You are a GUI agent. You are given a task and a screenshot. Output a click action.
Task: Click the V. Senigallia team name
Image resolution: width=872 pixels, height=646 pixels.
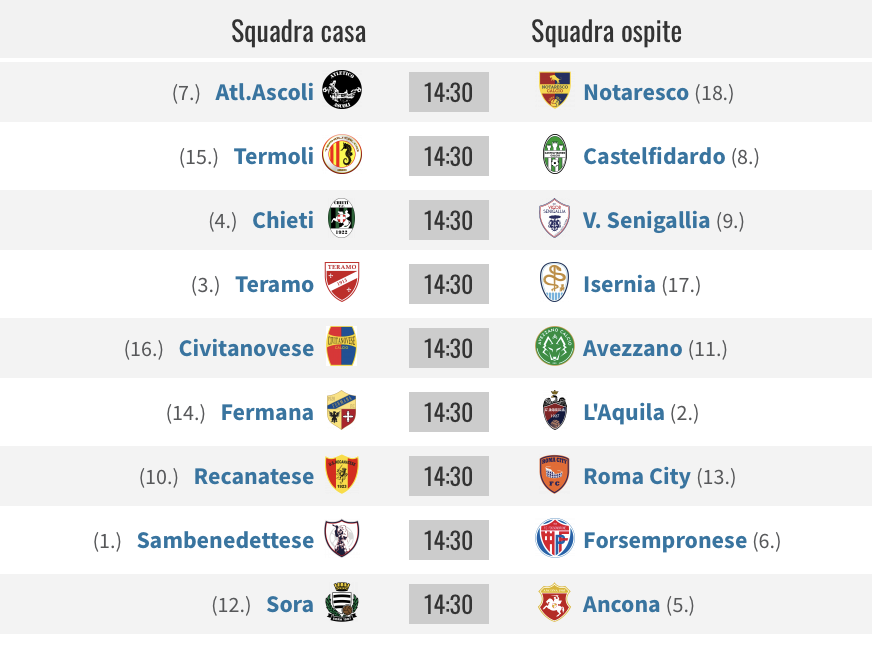(x=646, y=221)
